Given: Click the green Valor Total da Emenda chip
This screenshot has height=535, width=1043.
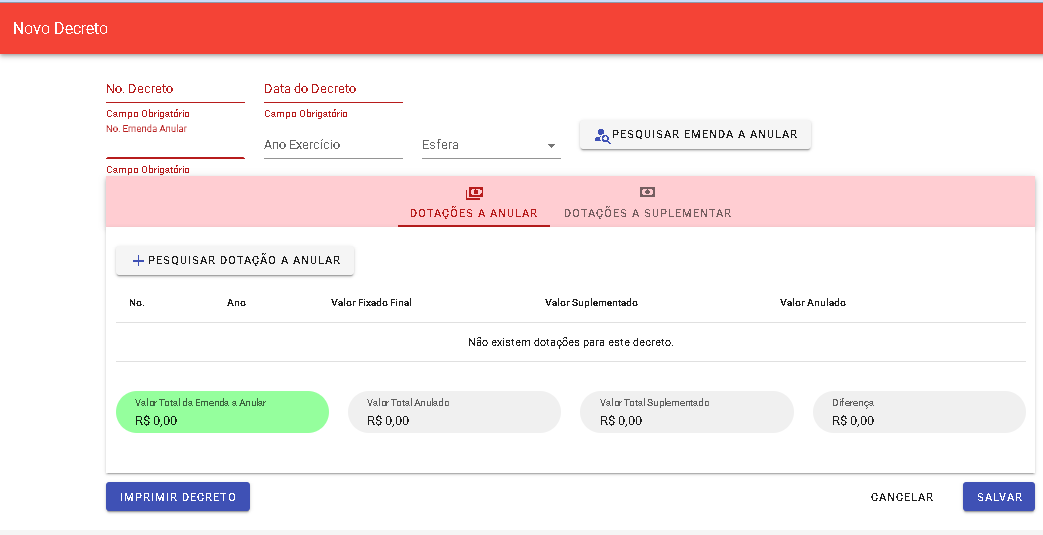Looking at the screenshot, I should [222, 412].
